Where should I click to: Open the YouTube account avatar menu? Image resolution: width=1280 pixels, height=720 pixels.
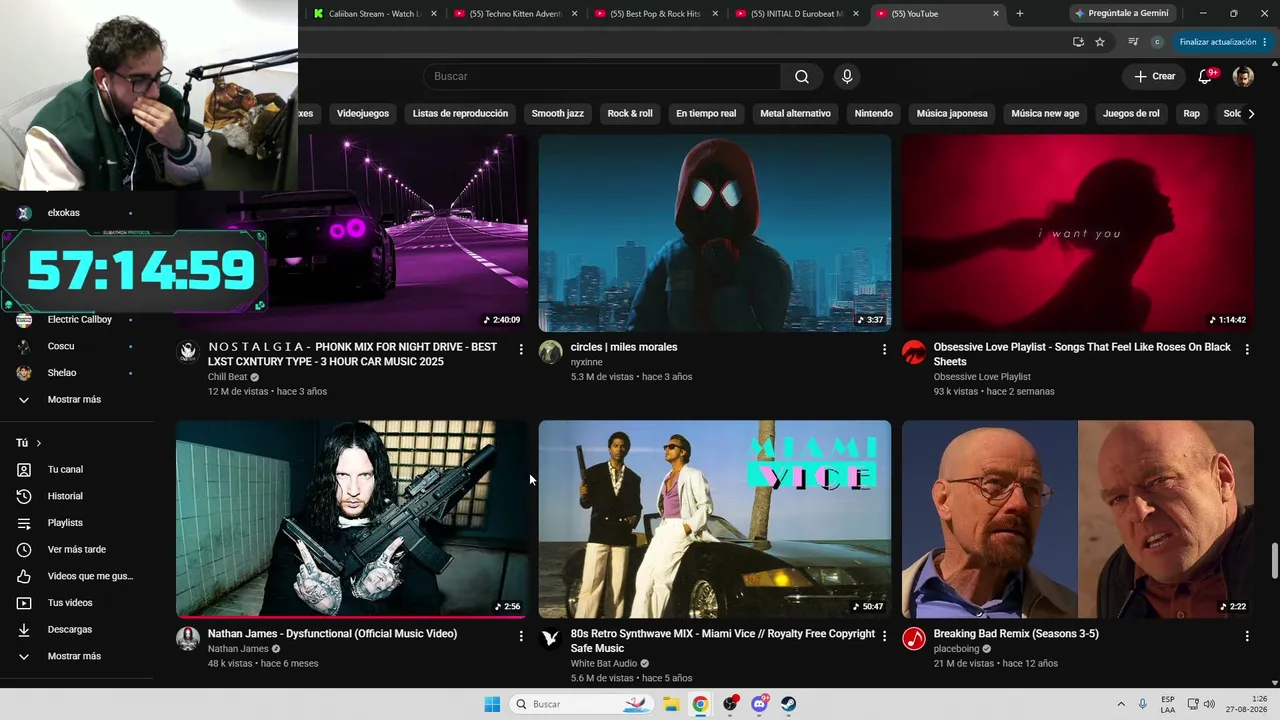point(1243,77)
